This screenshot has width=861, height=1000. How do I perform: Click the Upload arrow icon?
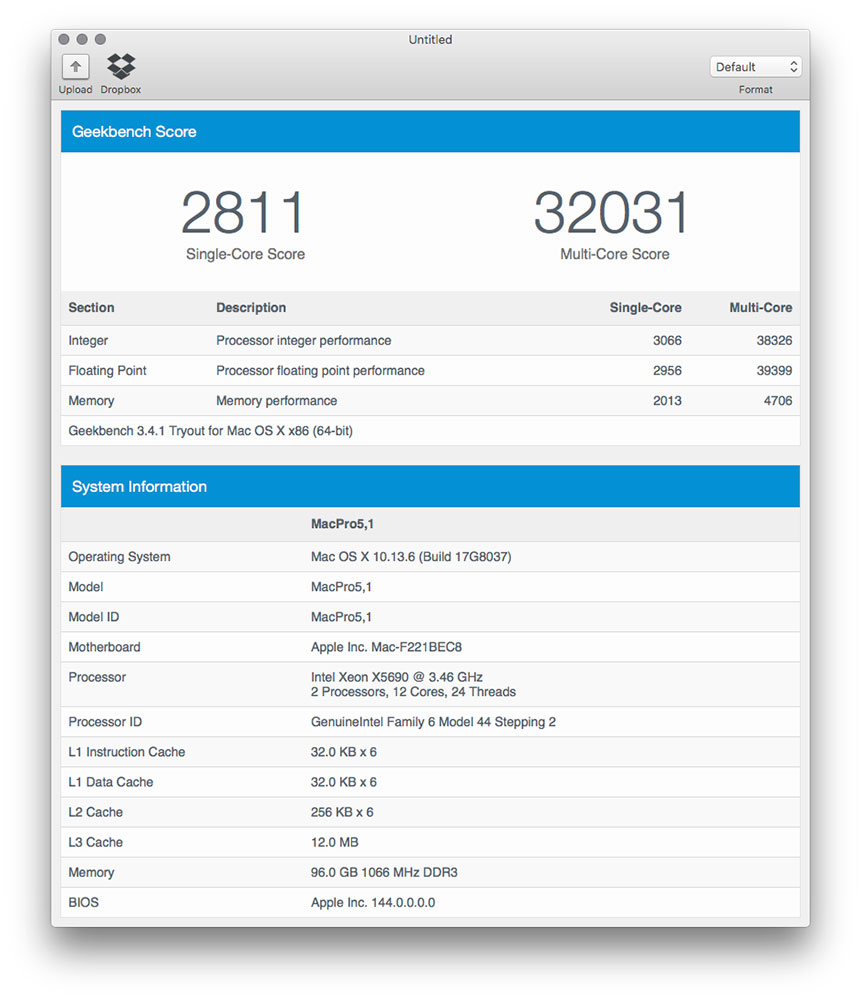coord(75,67)
